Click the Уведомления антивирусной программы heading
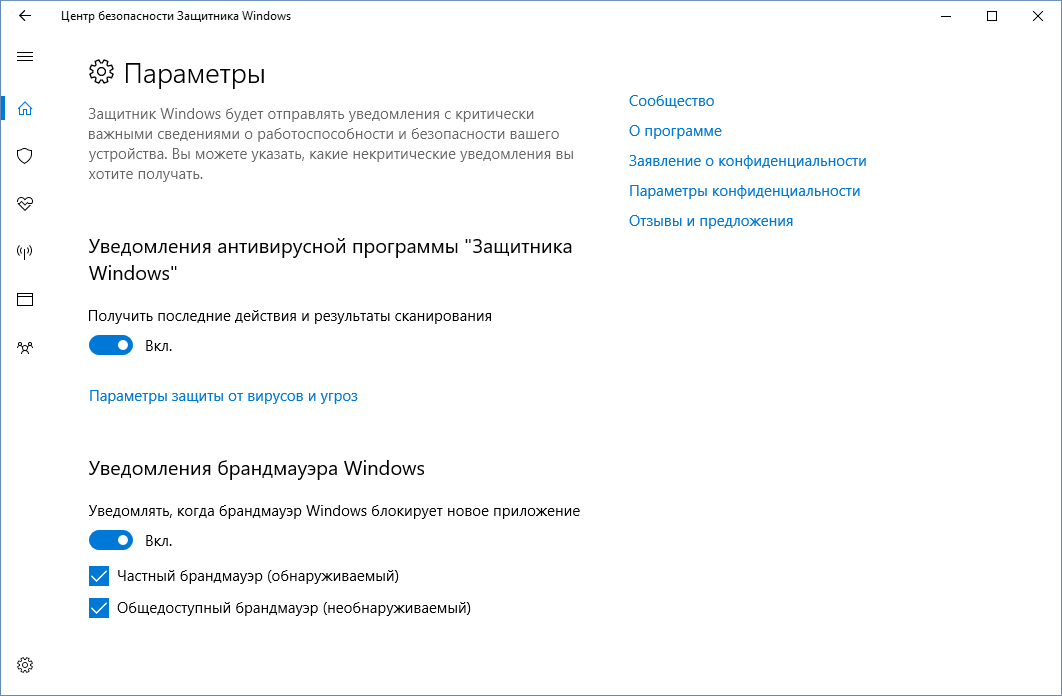The height and width of the screenshot is (696, 1062). click(x=331, y=260)
